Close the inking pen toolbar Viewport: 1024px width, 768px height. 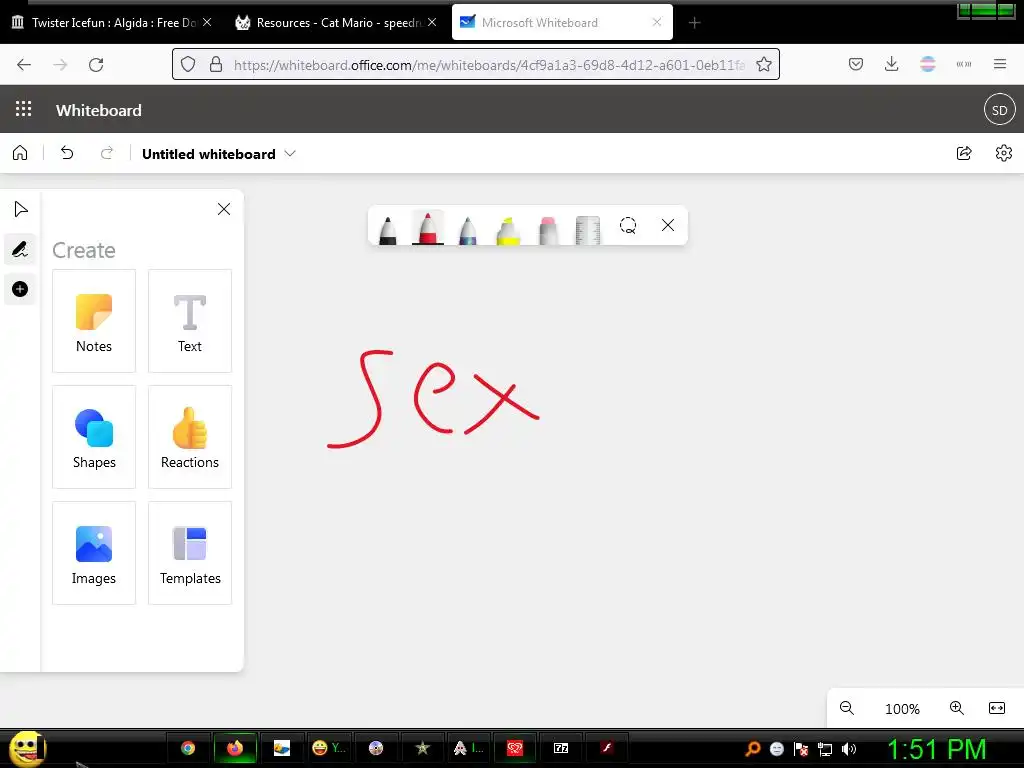(667, 225)
